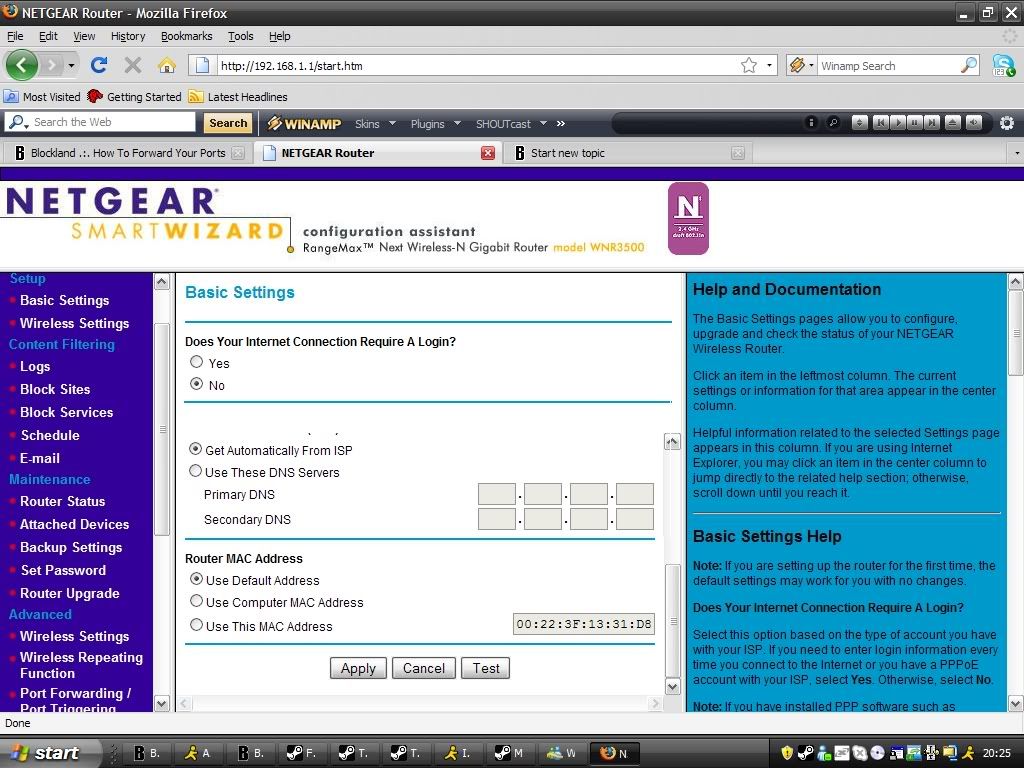
Task: Go back with the green Back arrow
Action: tap(22, 65)
